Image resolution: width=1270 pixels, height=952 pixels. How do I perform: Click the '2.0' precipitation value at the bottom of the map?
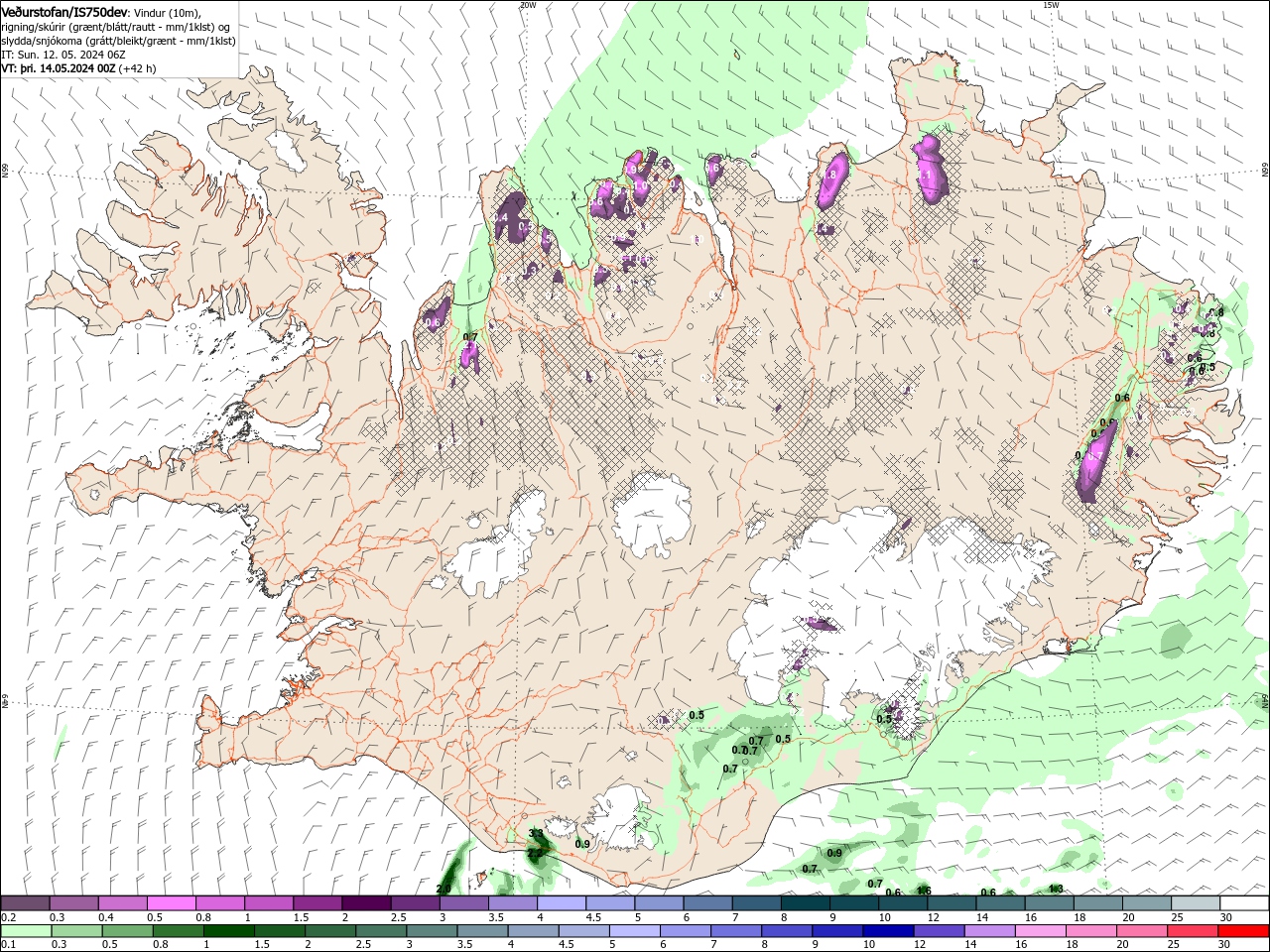point(444,889)
